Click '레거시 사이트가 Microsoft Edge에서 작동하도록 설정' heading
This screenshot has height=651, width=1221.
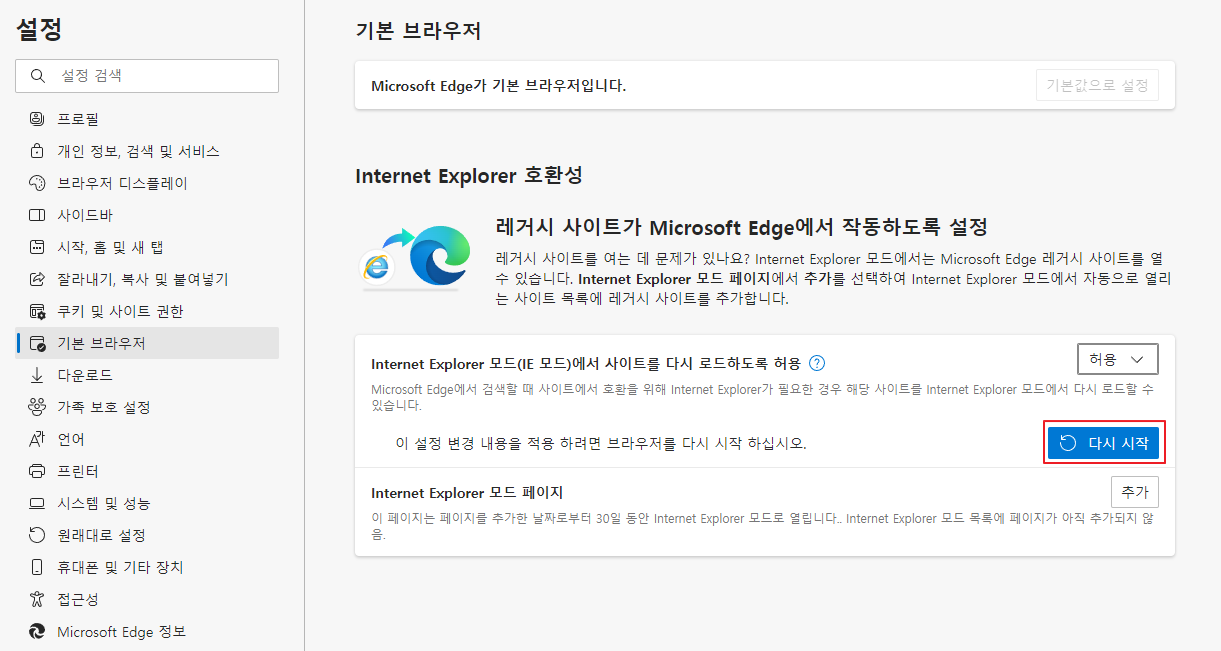tap(742, 227)
